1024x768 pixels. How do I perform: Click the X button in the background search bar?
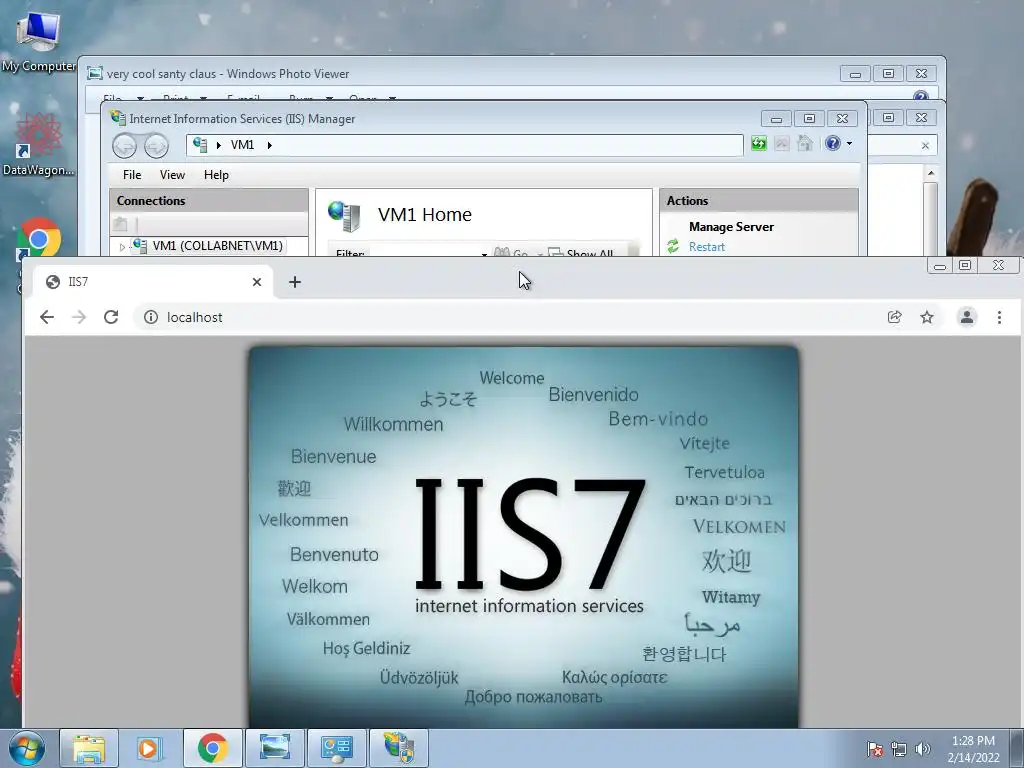(925, 146)
